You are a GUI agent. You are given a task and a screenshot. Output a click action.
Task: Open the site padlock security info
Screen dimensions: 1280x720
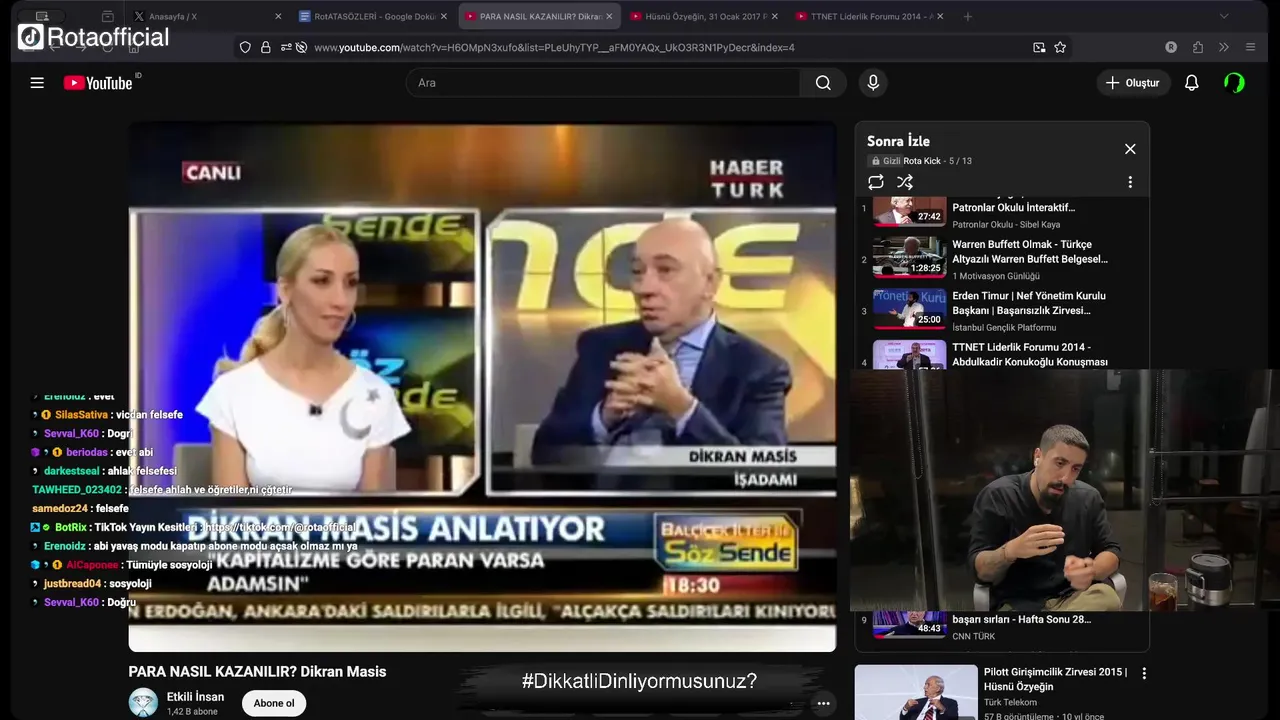[266, 47]
